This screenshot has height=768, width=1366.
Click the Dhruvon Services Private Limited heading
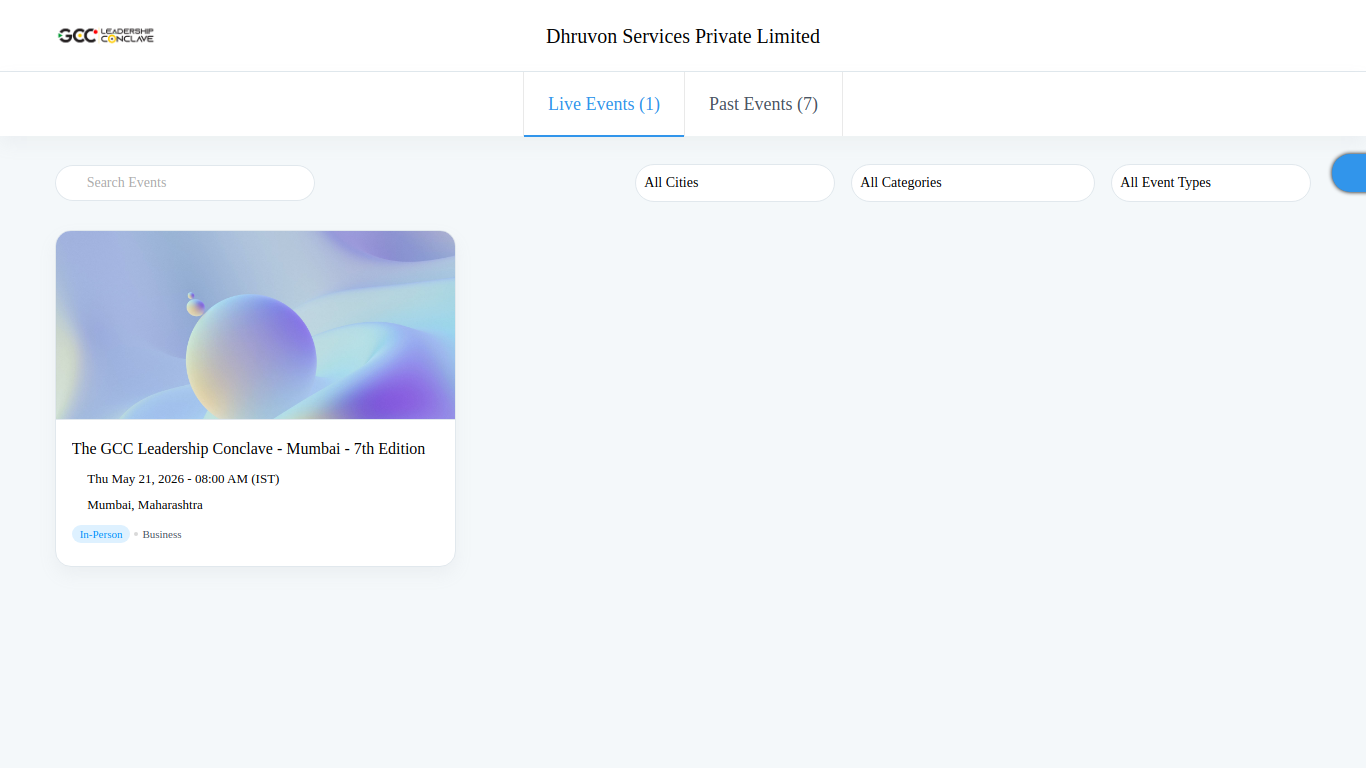(683, 36)
